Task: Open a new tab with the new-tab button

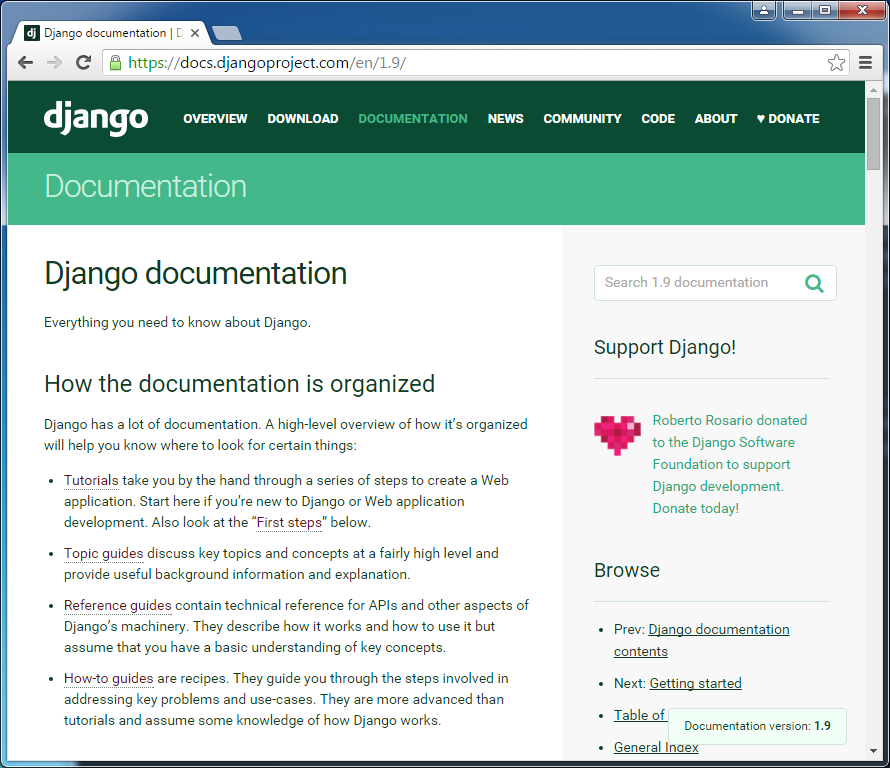Action: point(227,33)
